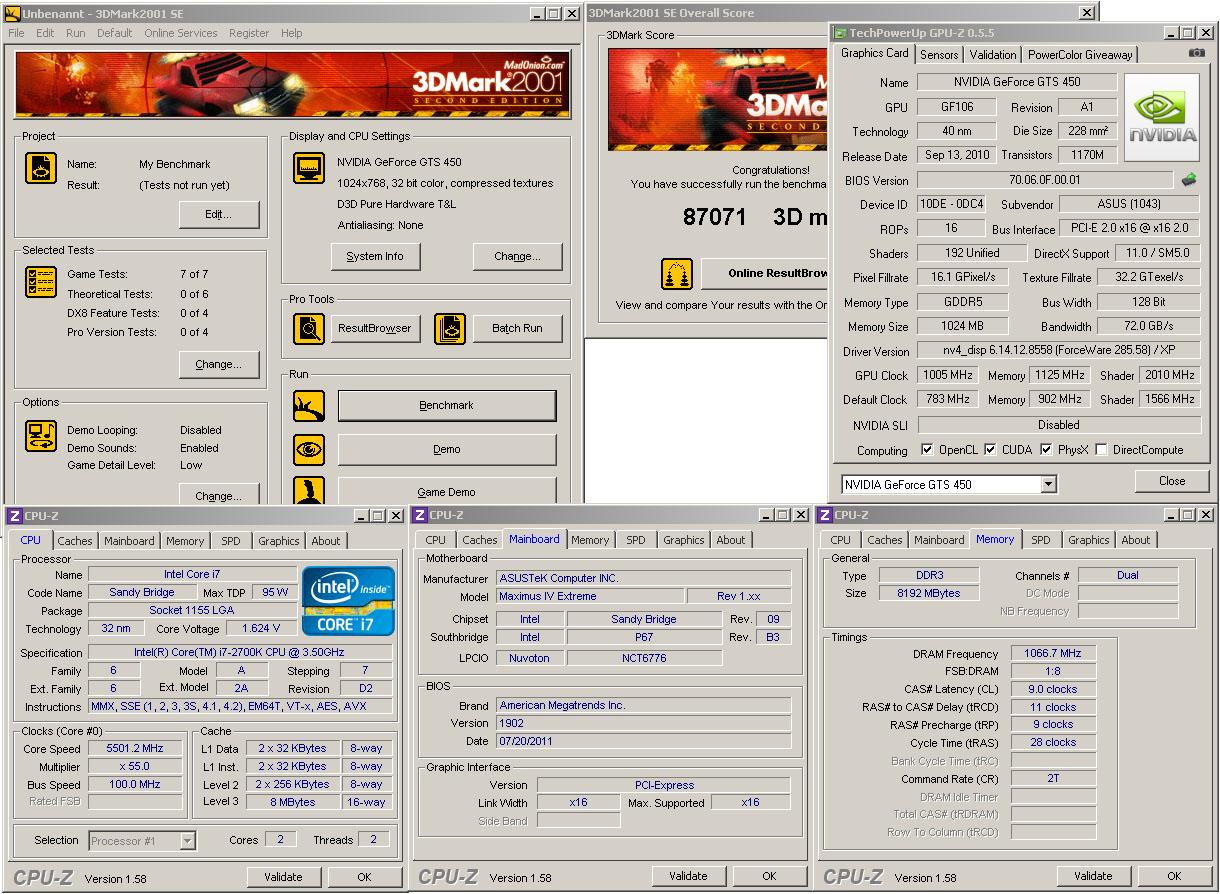Image resolution: width=1220 pixels, height=894 pixels.
Task: Click the Options demo settings icon
Action: [x=40, y=436]
